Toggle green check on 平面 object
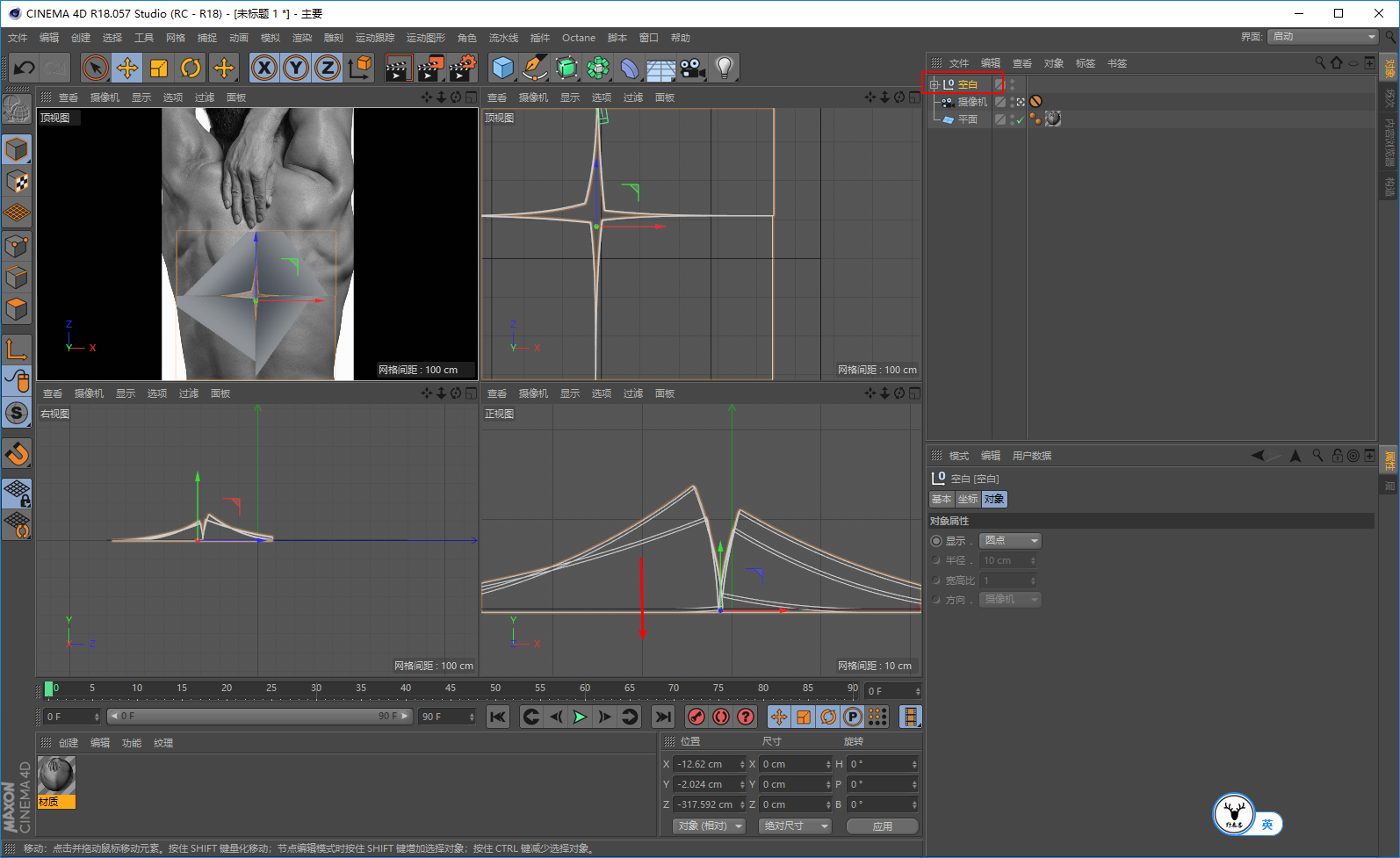This screenshot has height=858, width=1400. 1021,120
